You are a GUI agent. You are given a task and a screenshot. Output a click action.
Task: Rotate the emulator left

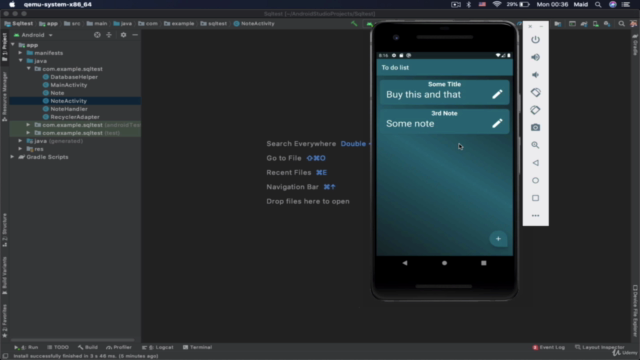coord(535,93)
